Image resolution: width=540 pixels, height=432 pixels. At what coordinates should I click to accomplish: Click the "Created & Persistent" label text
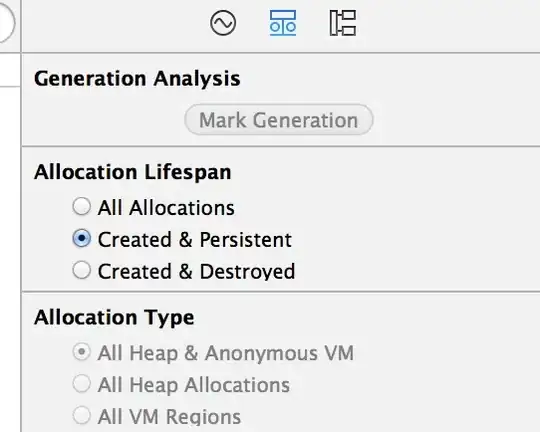click(195, 239)
